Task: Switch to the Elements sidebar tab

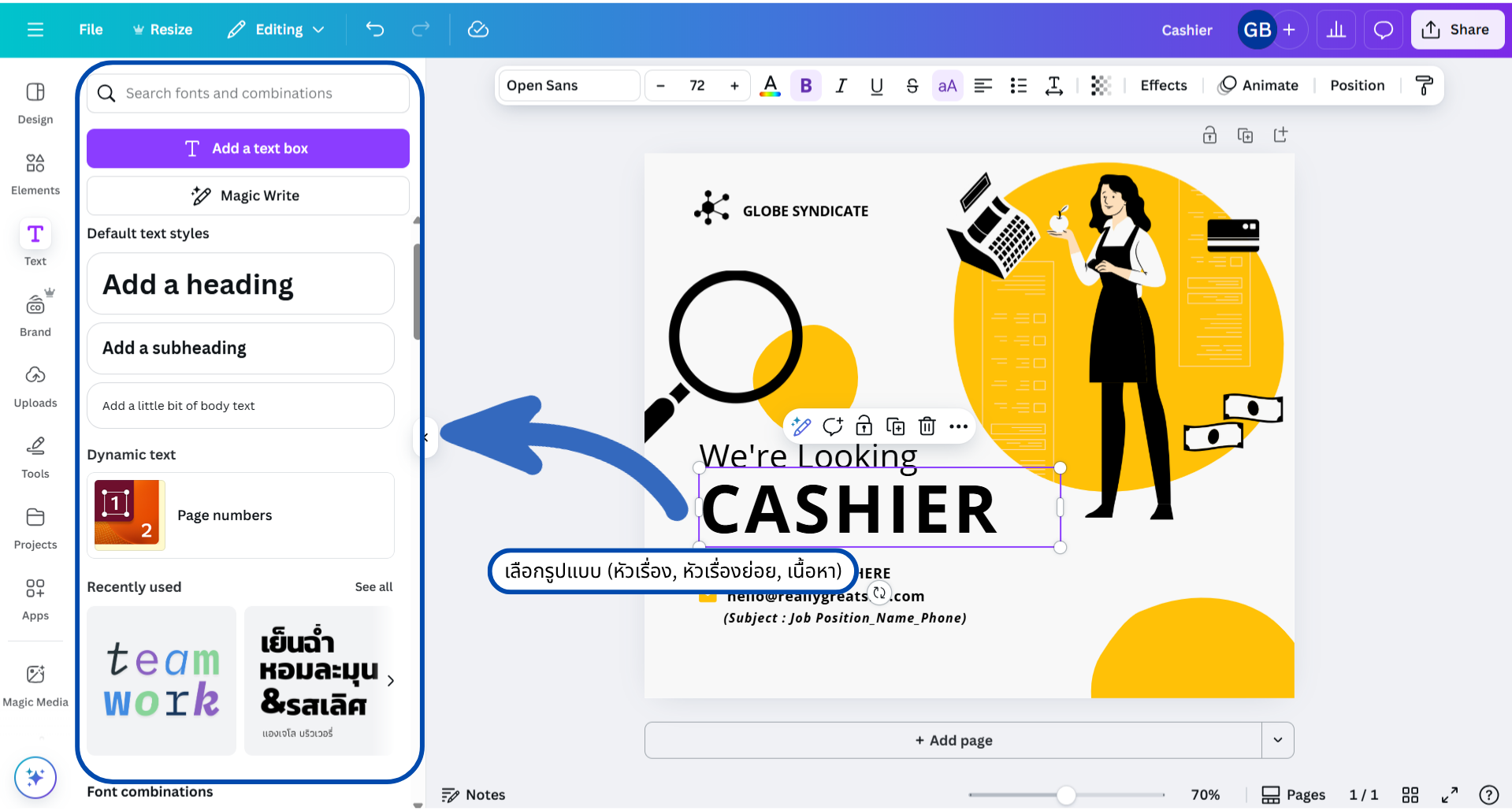Action: click(35, 173)
